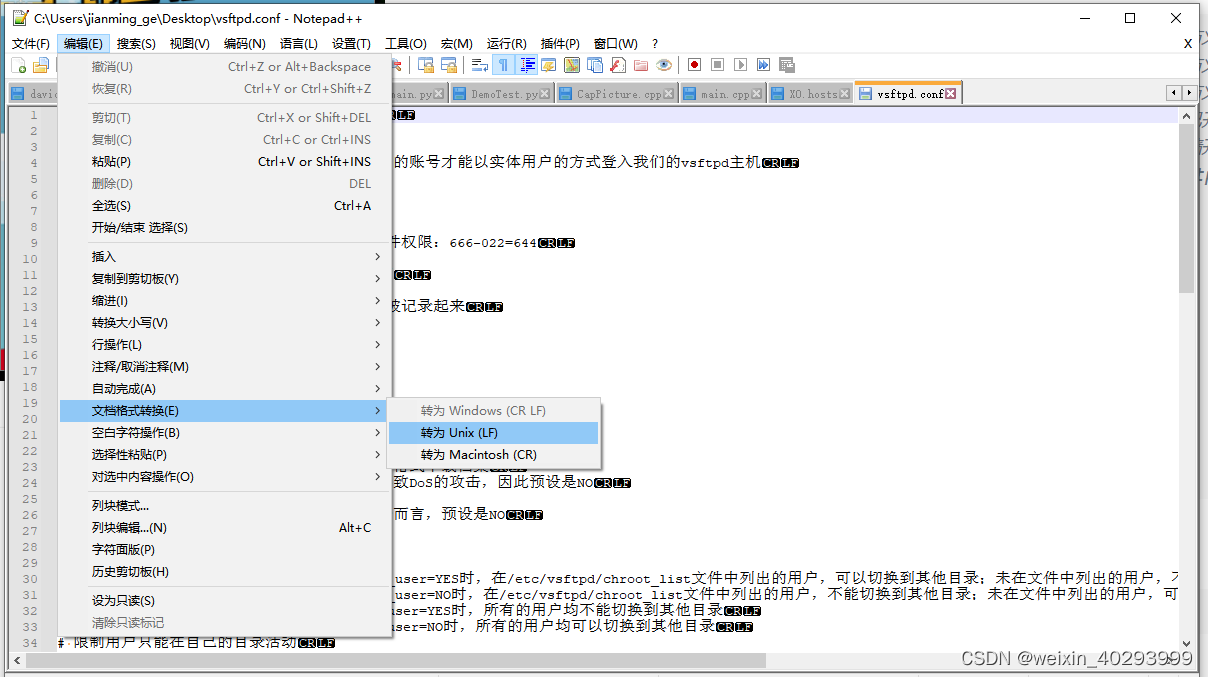Create a new file with the New icon
The image size is (1208, 677).
[18, 64]
